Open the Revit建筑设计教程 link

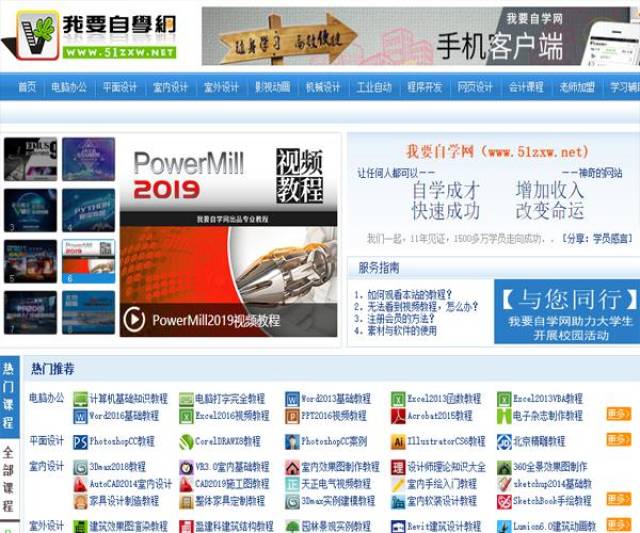click(444, 526)
